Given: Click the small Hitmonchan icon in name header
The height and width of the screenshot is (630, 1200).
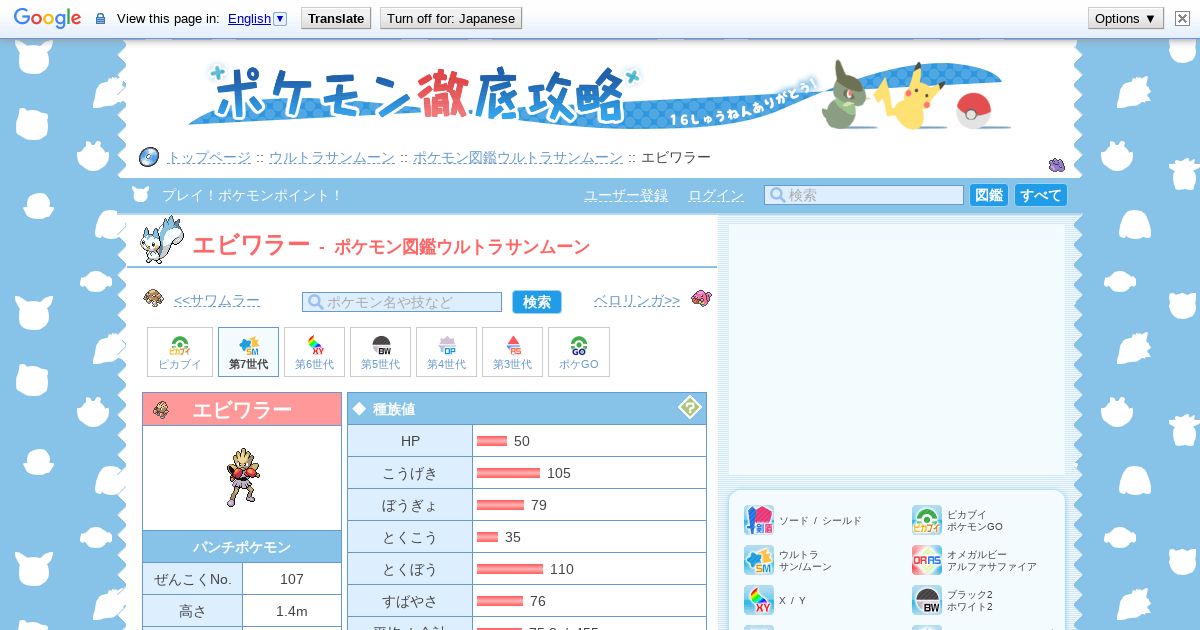Looking at the screenshot, I should [161, 410].
